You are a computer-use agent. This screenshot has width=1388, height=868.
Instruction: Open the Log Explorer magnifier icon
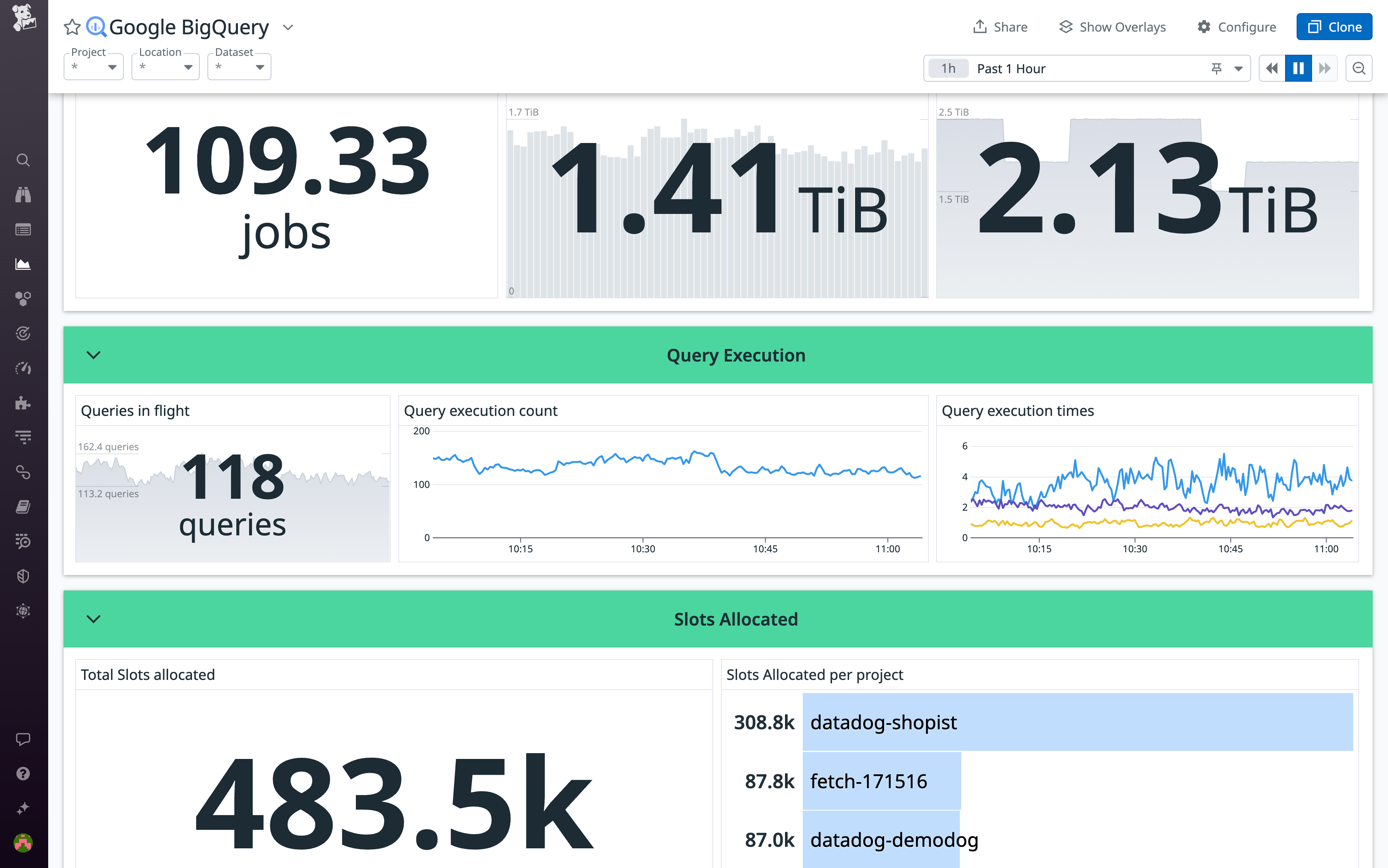(x=23, y=542)
